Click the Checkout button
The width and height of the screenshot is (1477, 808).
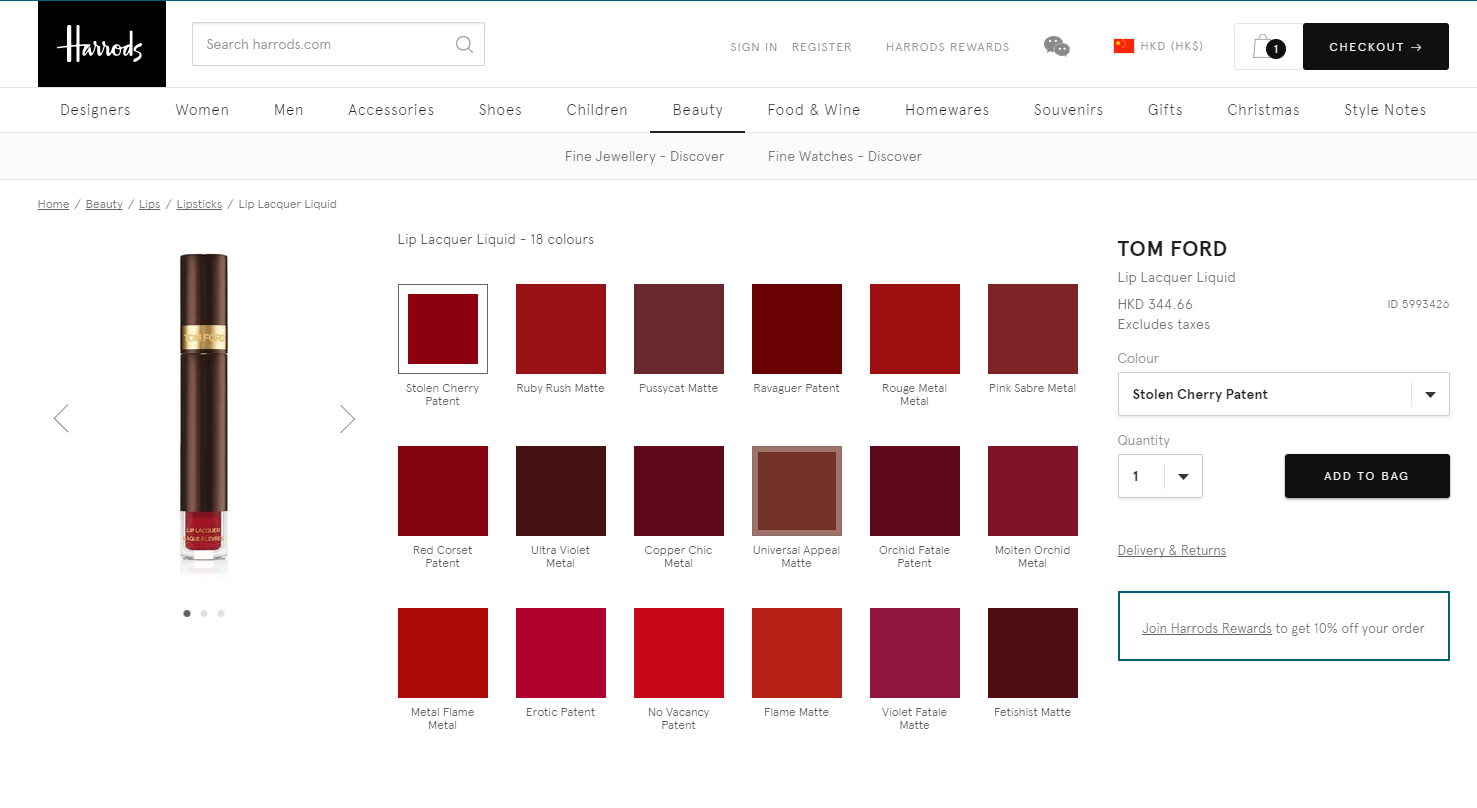(x=1376, y=46)
